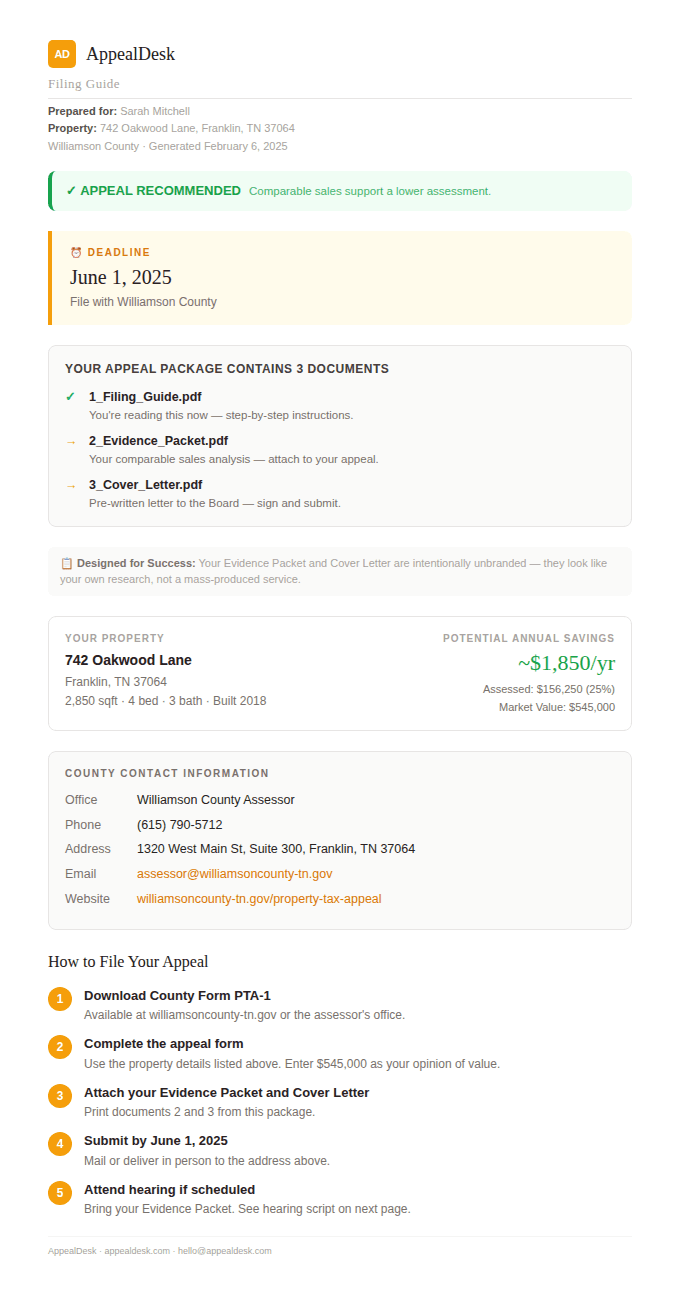Click the 2_Evidence_Packet.pdf file name
Screen dimensions: 680x1298
click(158, 441)
